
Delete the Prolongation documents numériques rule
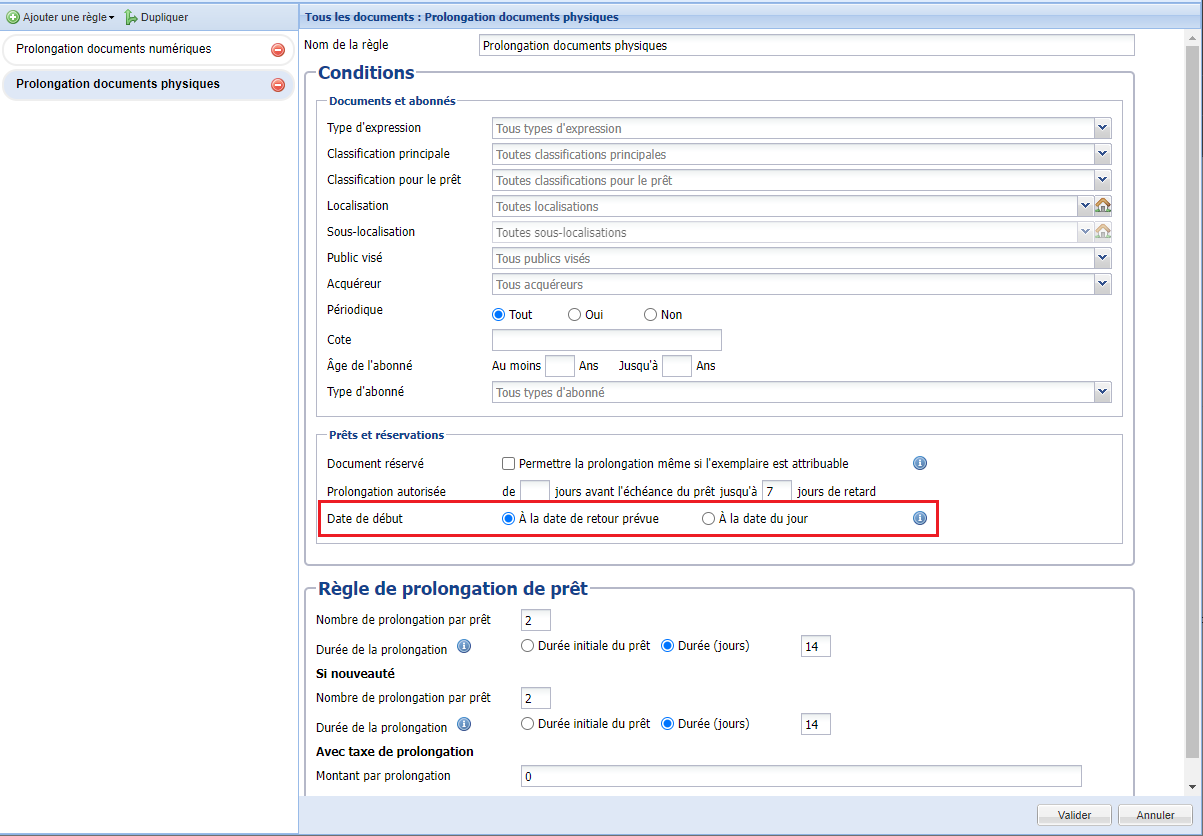[278, 50]
